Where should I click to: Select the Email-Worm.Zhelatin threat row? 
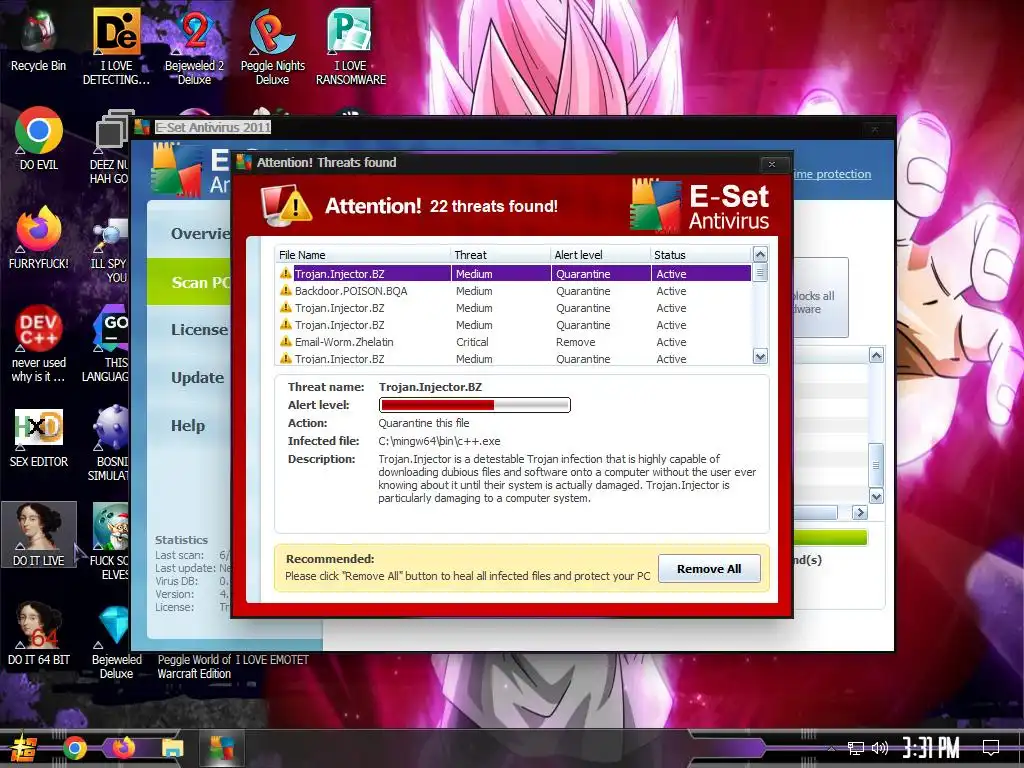point(514,342)
